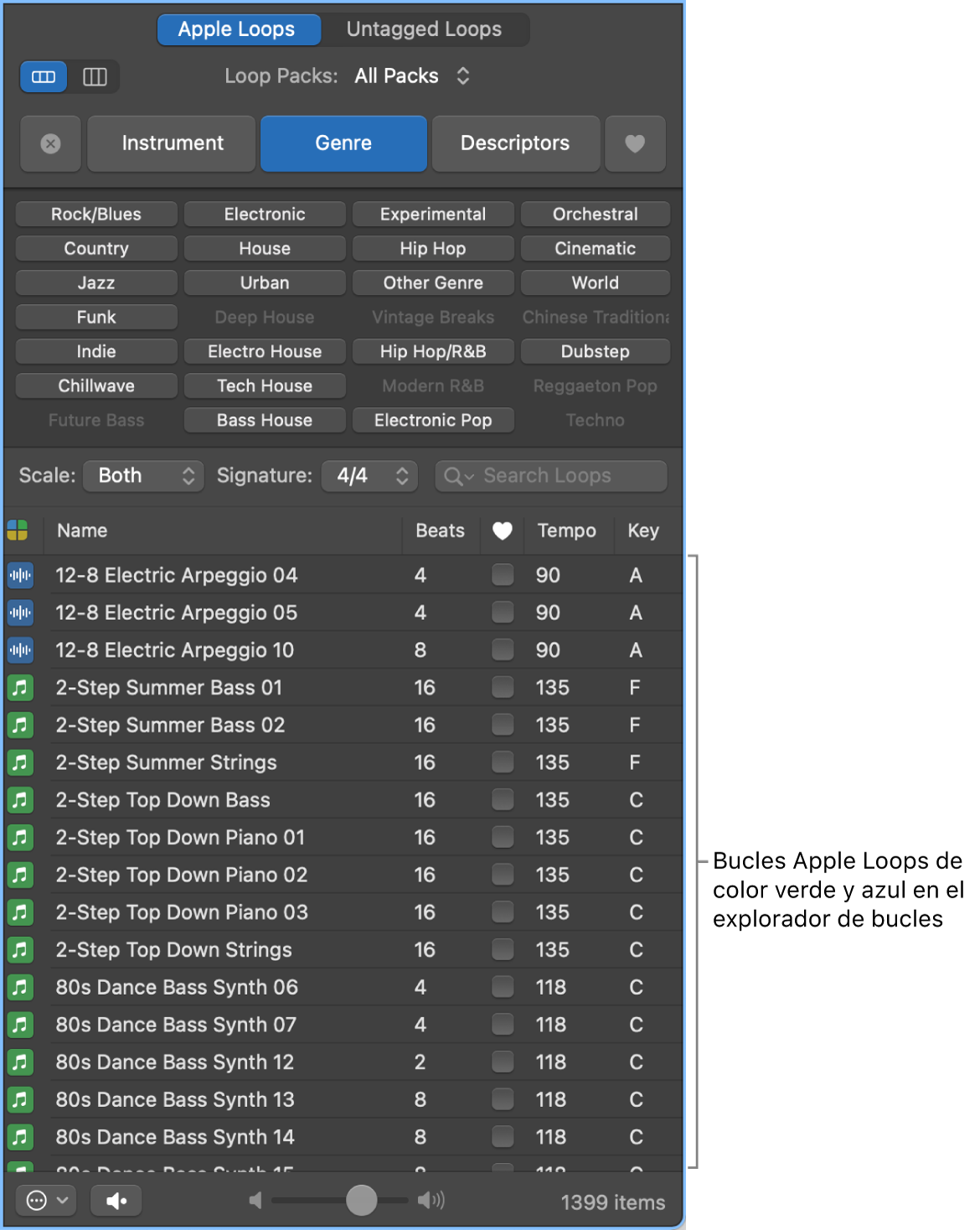This screenshot has width=980, height=1230.
Task: Click the low volume speaker icon
Action: click(x=256, y=1201)
